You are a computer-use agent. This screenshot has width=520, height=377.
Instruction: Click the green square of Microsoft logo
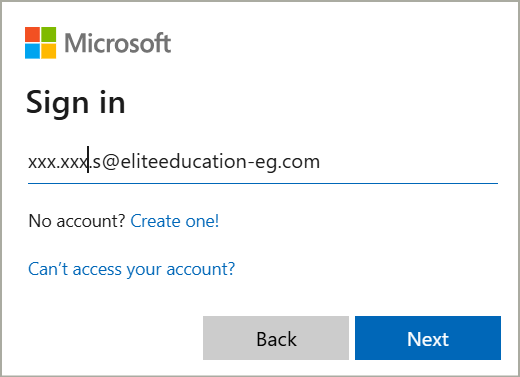click(49, 34)
